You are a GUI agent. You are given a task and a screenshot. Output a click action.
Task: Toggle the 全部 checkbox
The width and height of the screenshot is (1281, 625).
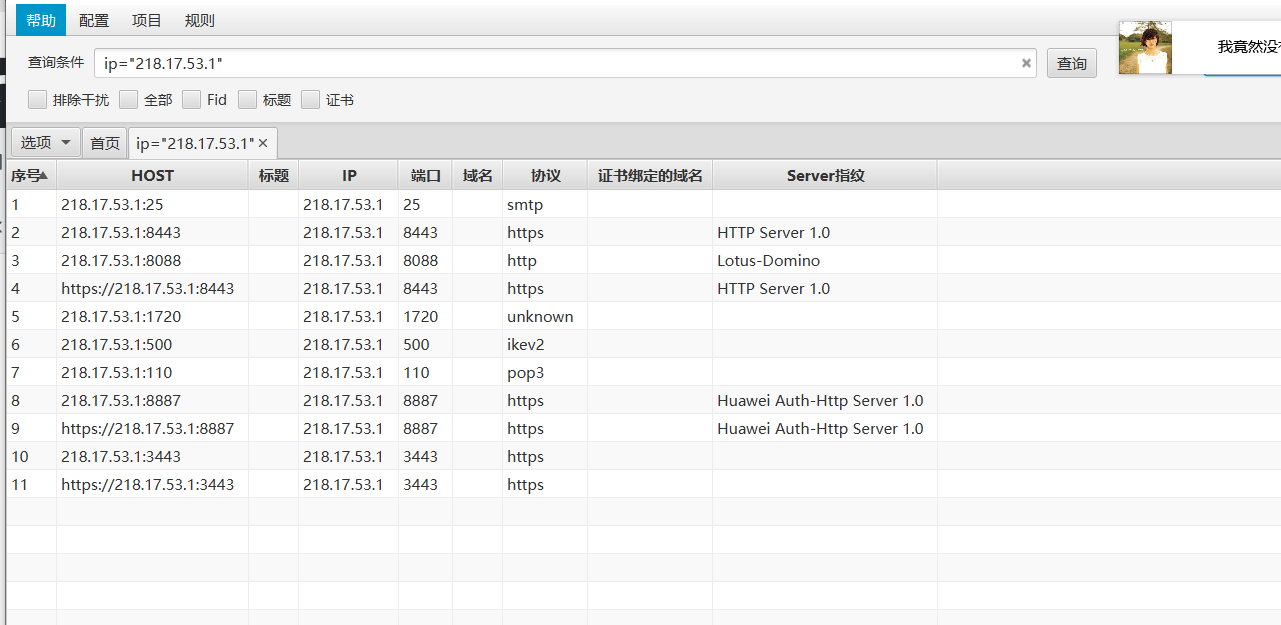click(128, 100)
